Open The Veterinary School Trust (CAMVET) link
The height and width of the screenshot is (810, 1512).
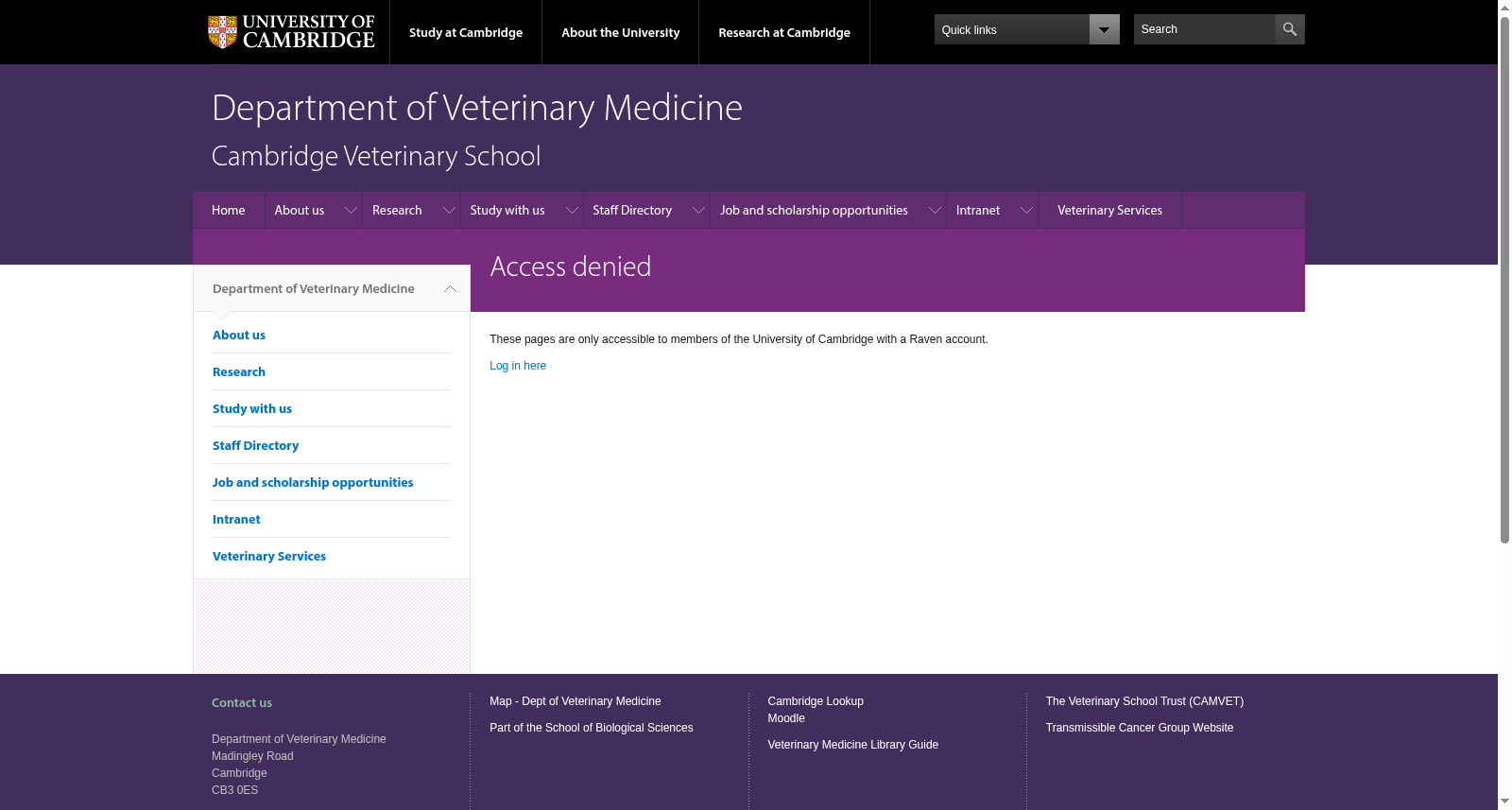click(x=1144, y=701)
